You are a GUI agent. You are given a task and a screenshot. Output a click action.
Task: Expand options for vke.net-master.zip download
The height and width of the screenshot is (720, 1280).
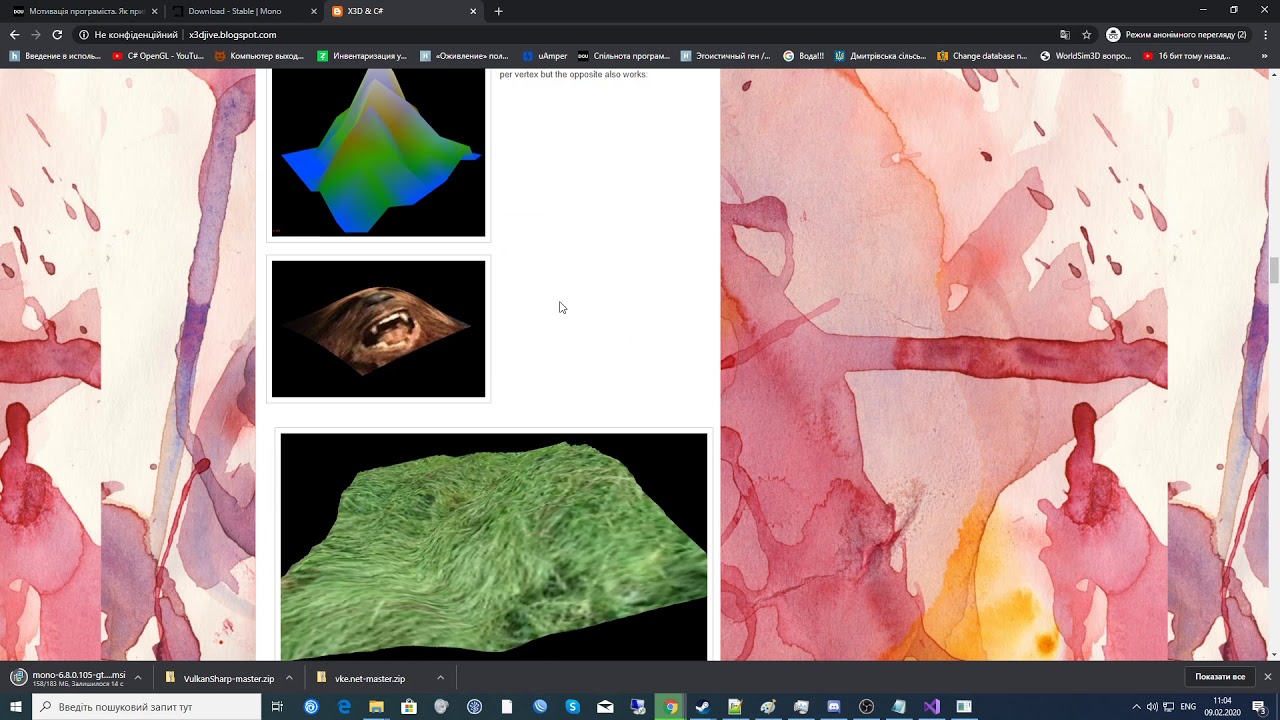[x=440, y=678]
